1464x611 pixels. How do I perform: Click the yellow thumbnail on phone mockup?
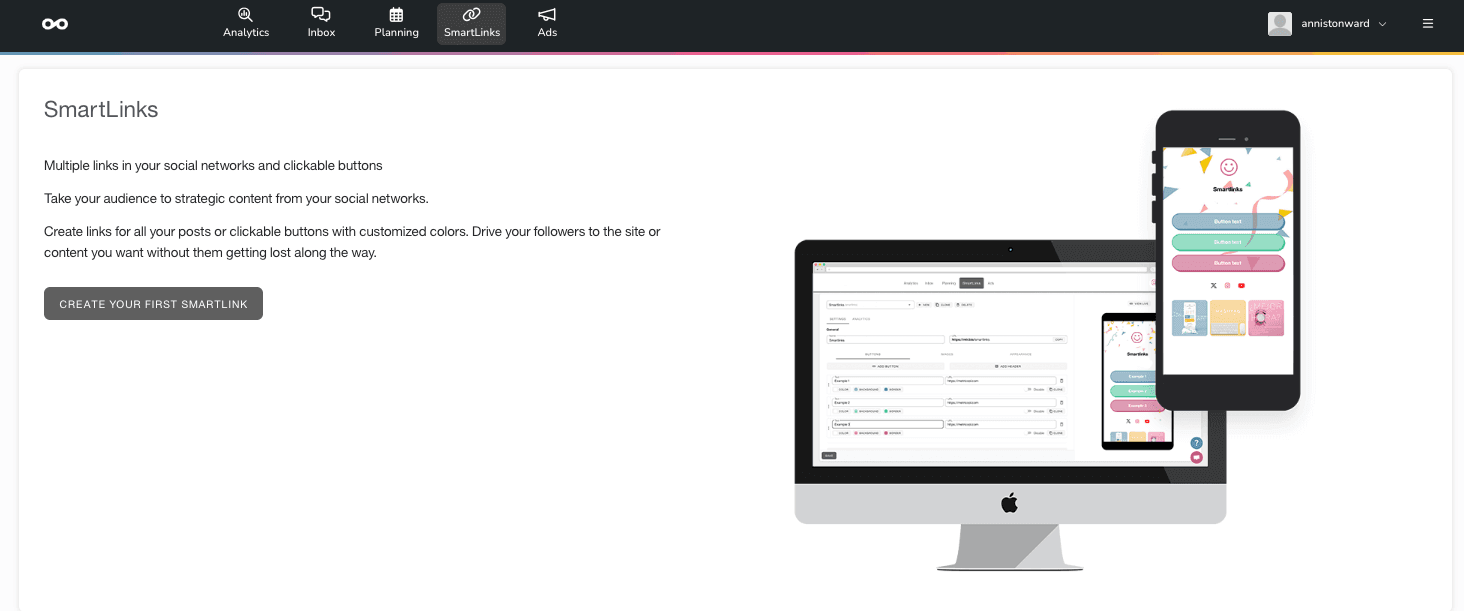pos(1228,318)
